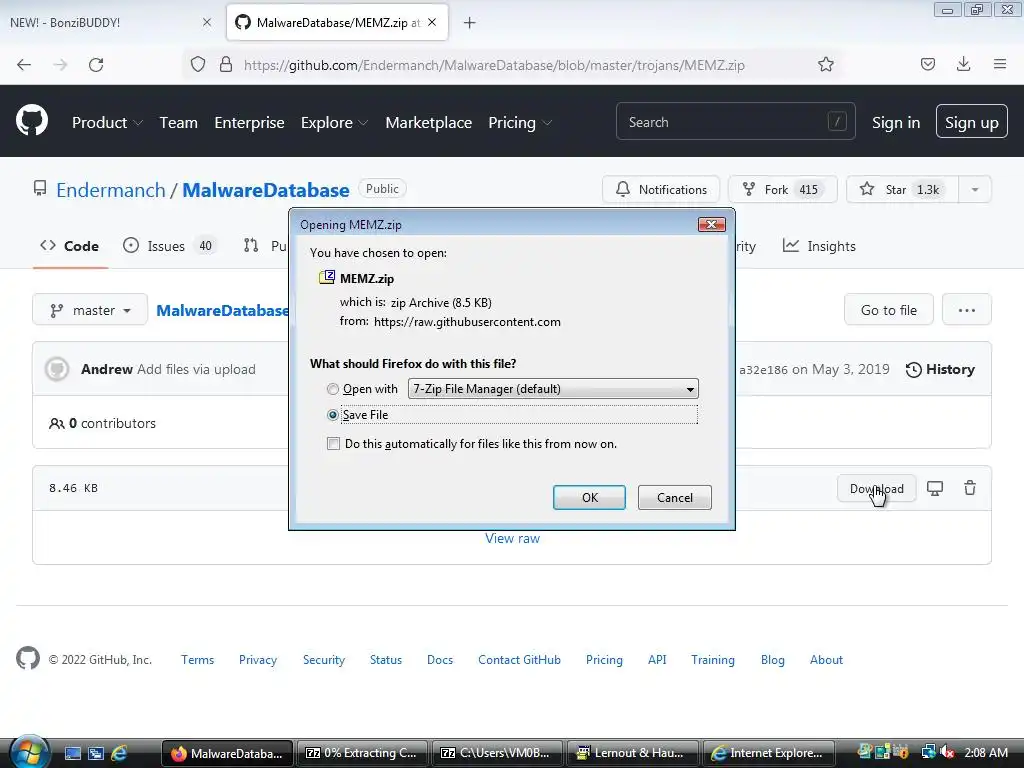The image size is (1024, 768).
Task: Click Andrew's avatar icon
Action: coord(57,369)
